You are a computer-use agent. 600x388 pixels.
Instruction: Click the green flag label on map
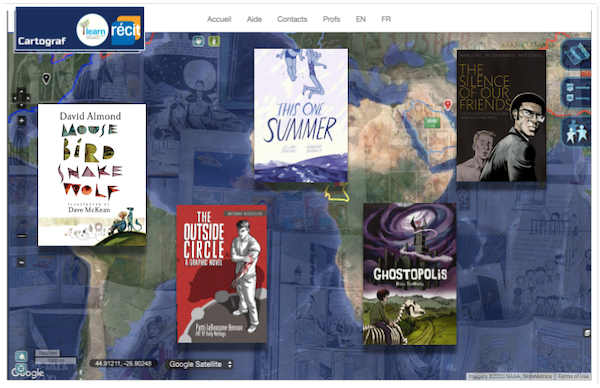[x=432, y=123]
